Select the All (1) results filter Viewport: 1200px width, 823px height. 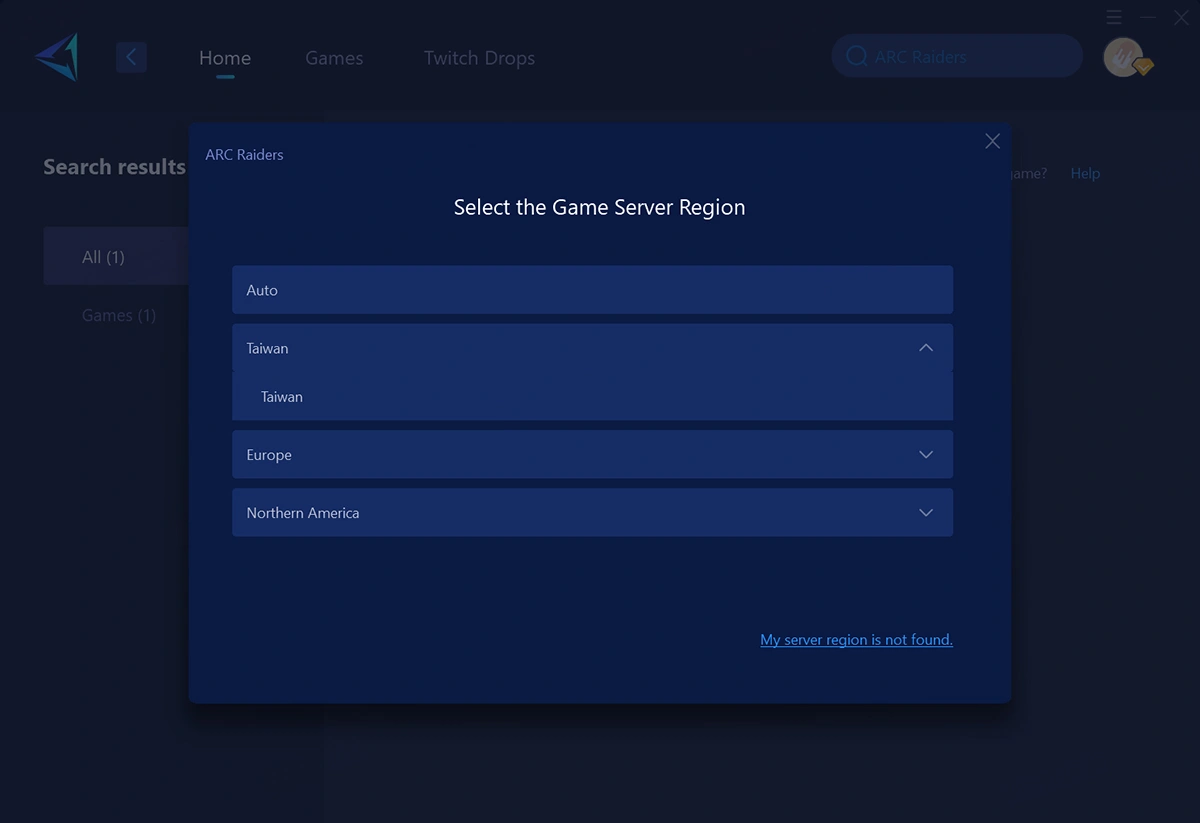pyautogui.click(x=104, y=257)
